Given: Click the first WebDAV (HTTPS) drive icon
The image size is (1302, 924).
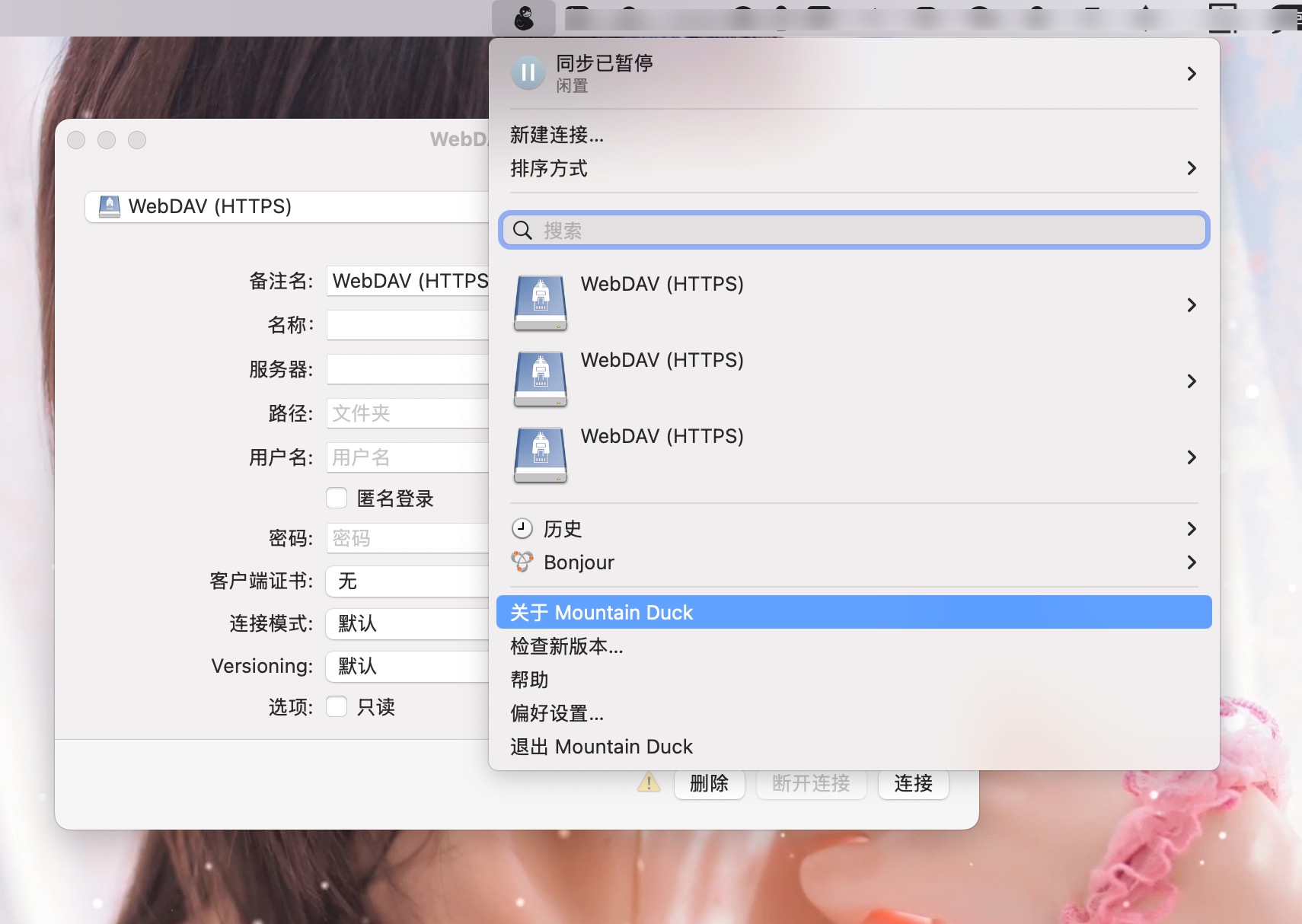Looking at the screenshot, I should point(541,303).
